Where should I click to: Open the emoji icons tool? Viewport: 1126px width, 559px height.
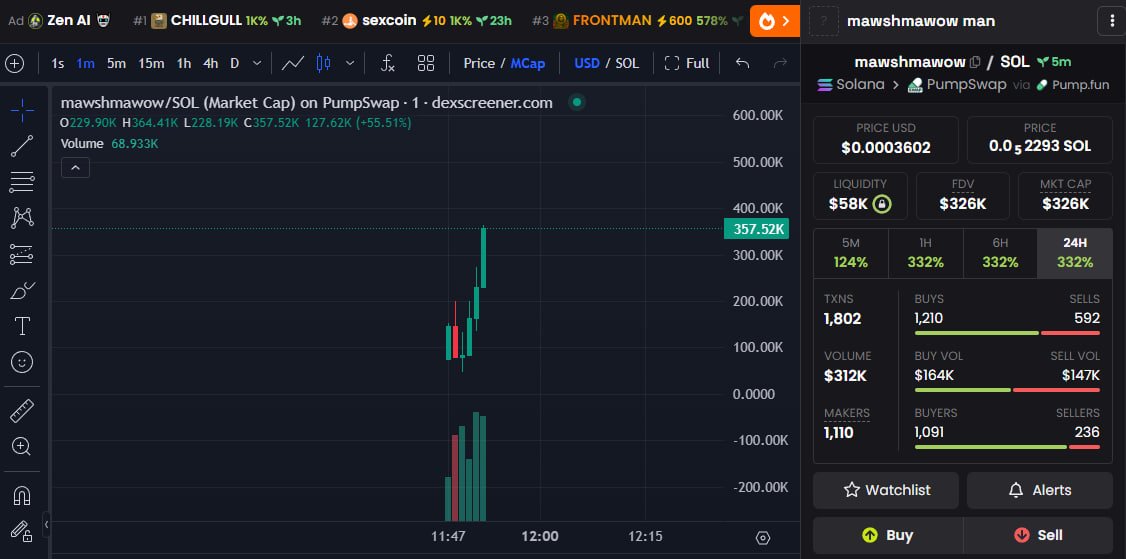point(22,362)
